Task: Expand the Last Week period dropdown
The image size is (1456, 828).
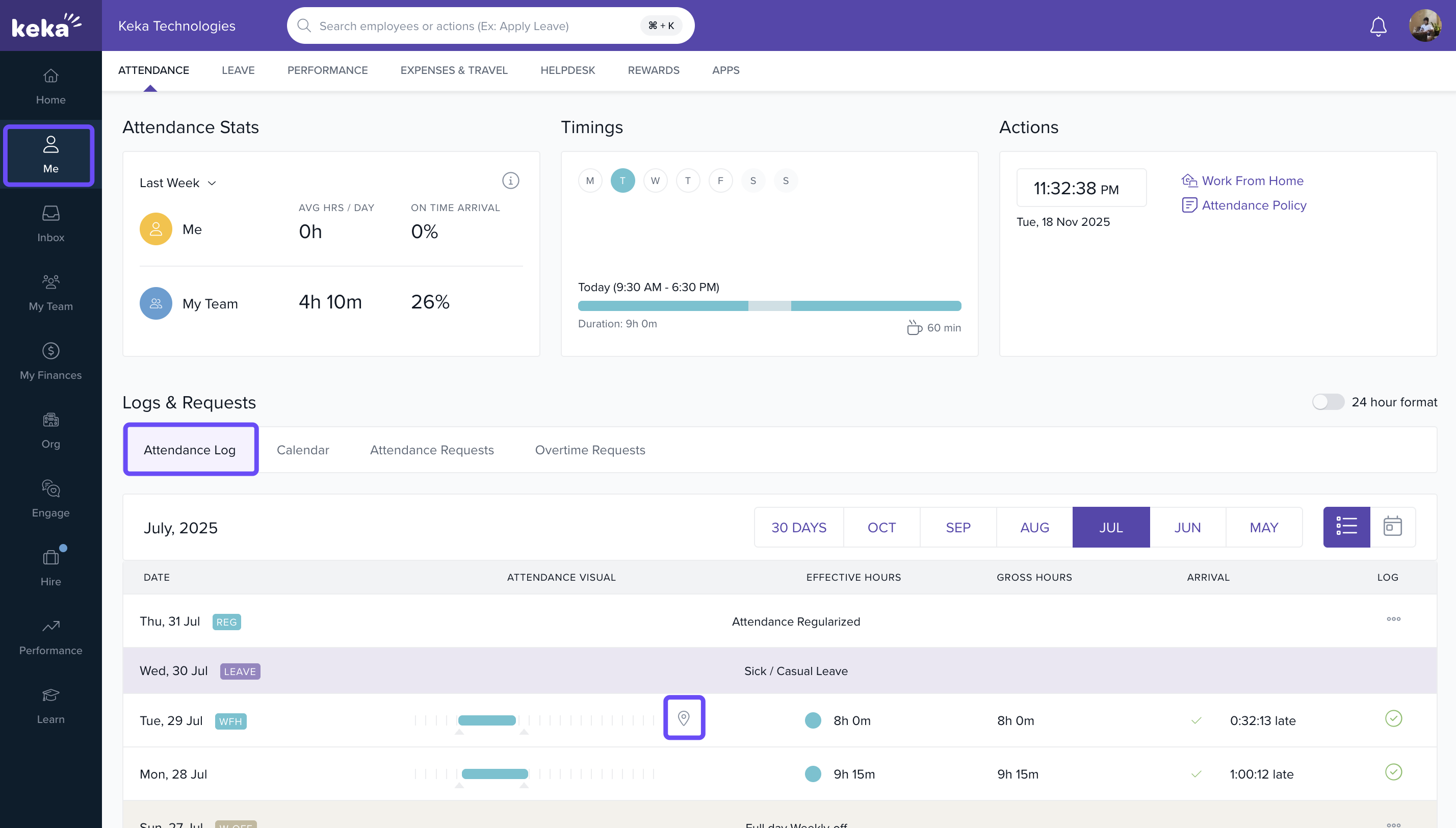Action: (178, 183)
